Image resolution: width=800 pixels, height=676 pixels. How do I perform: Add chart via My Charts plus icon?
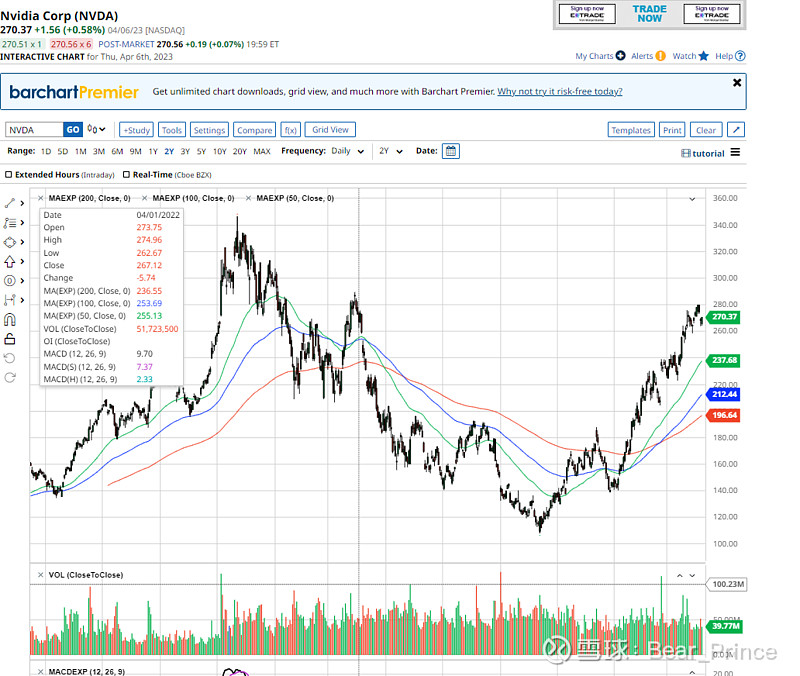click(x=620, y=56)
